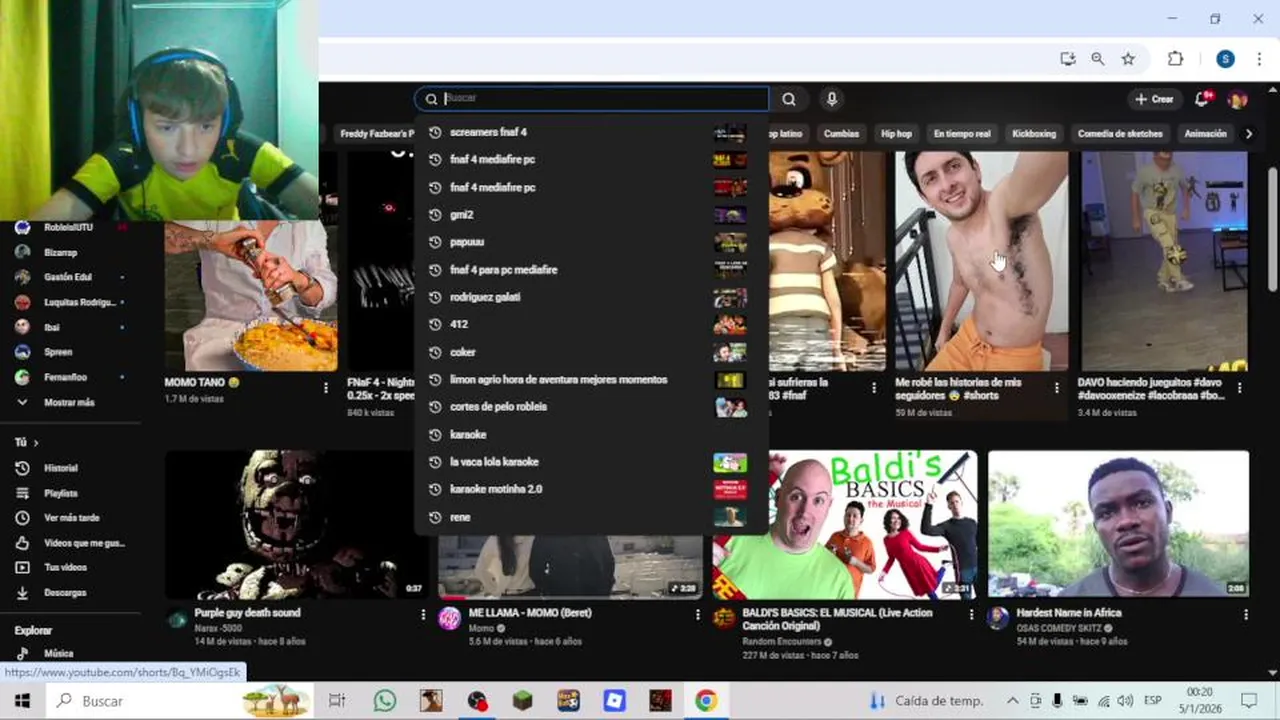This screenshot has height=720, width=1280.
Task: Open Chrome extensions puzzle icon
Action: pos(1175,59)
